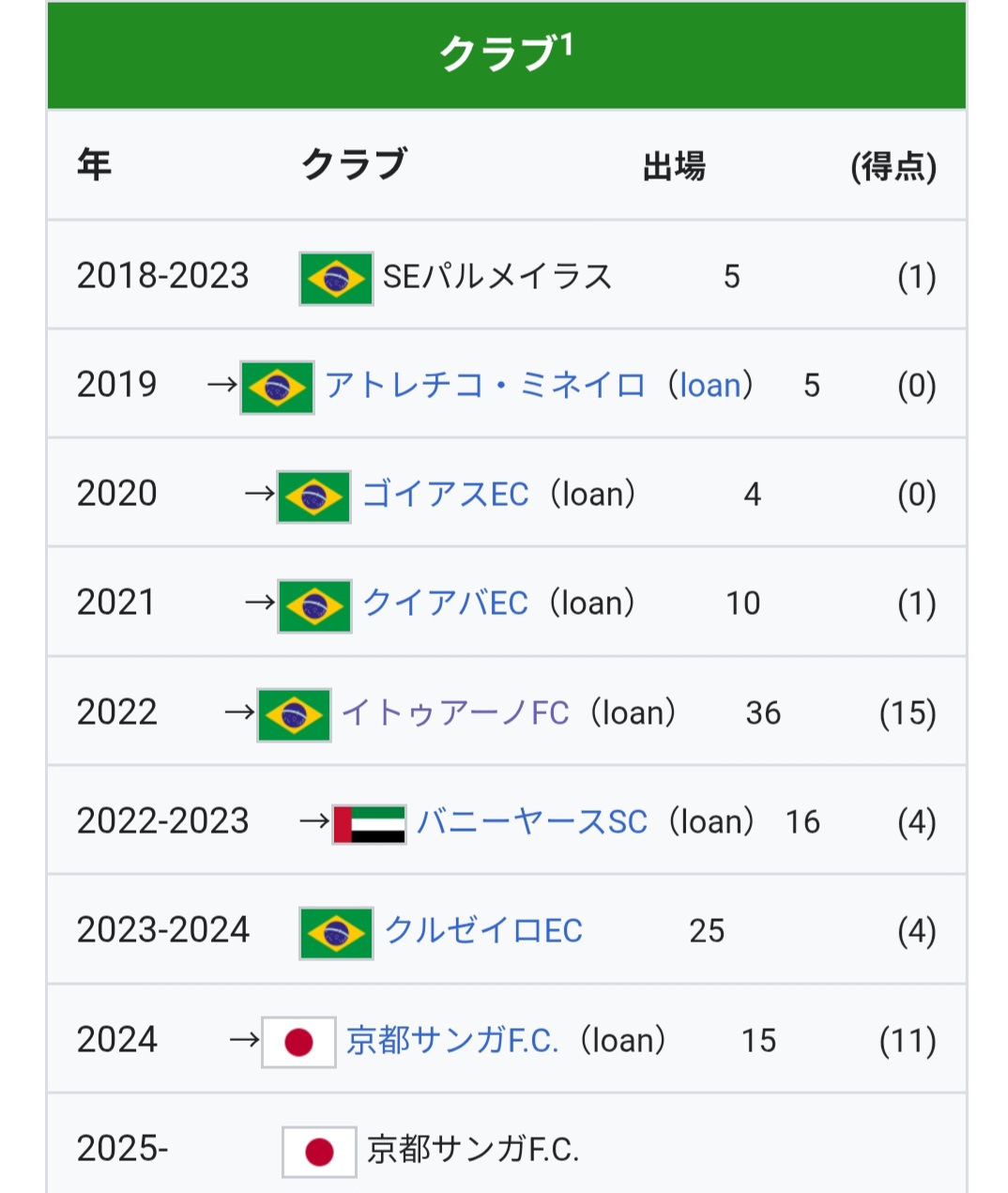
Task: Open the 京都サンガF.C. loan link
Action: 452,1040
